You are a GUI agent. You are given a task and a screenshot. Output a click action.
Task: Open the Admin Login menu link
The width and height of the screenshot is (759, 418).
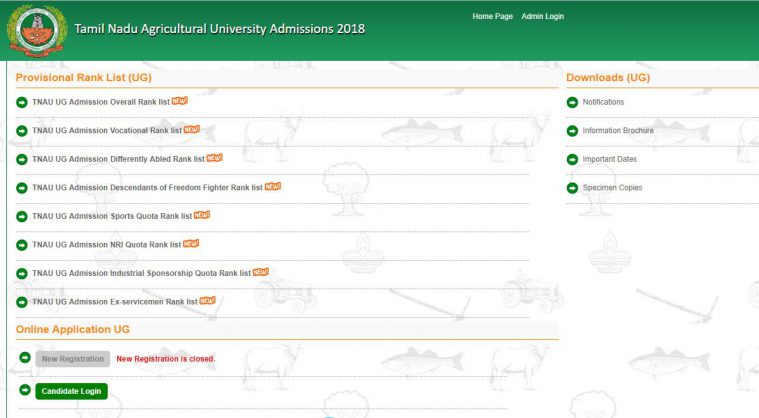tap(543, 16)
